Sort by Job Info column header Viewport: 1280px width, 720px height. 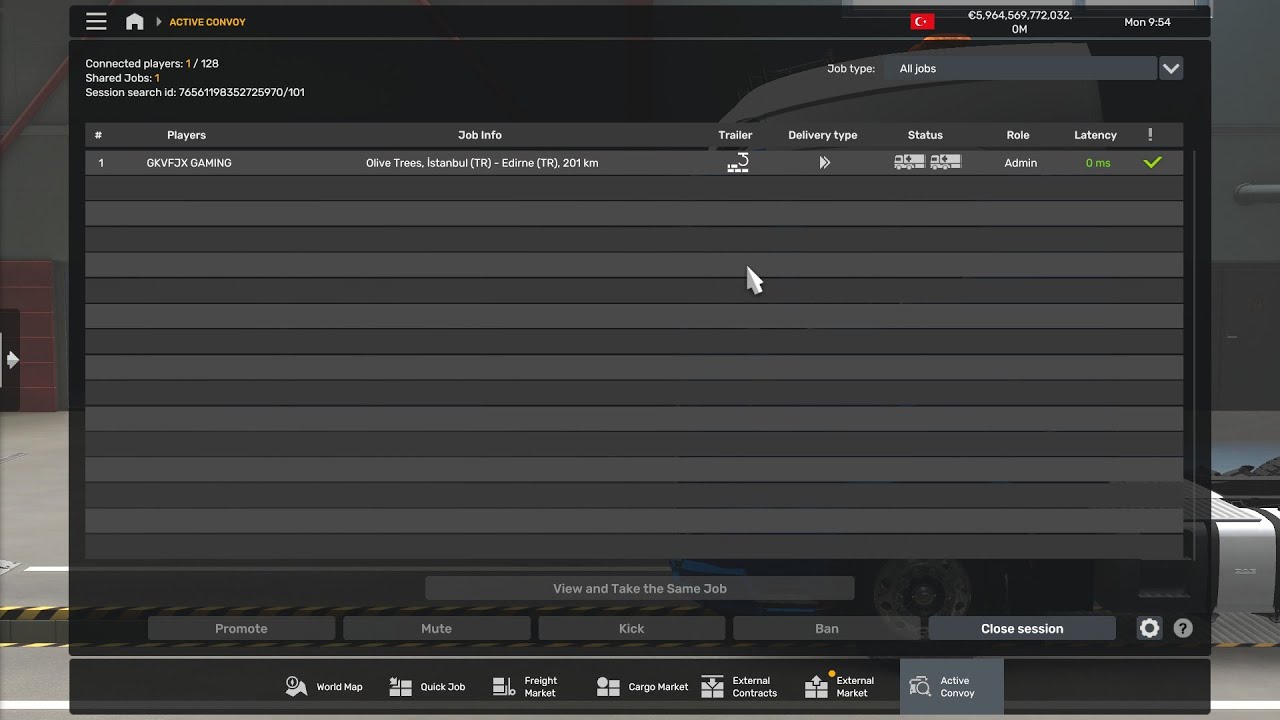point(480,135)
